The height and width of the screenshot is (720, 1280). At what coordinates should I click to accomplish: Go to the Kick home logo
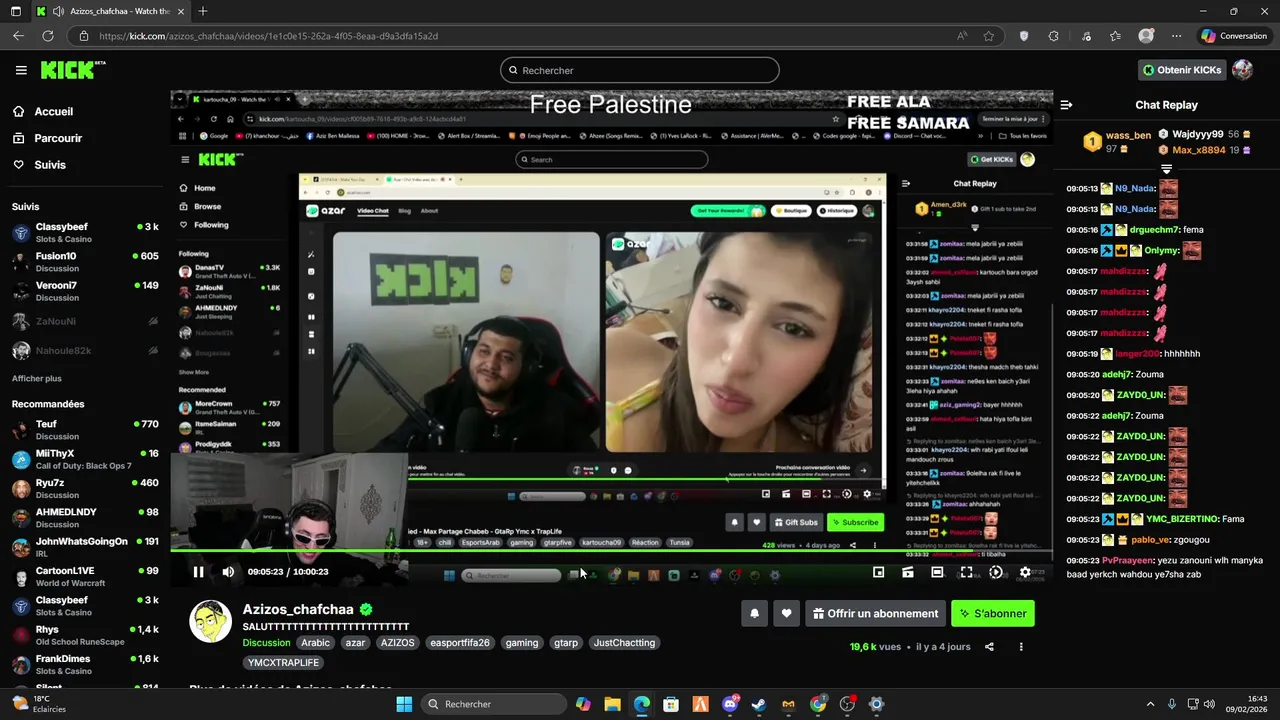click(72, 70)
